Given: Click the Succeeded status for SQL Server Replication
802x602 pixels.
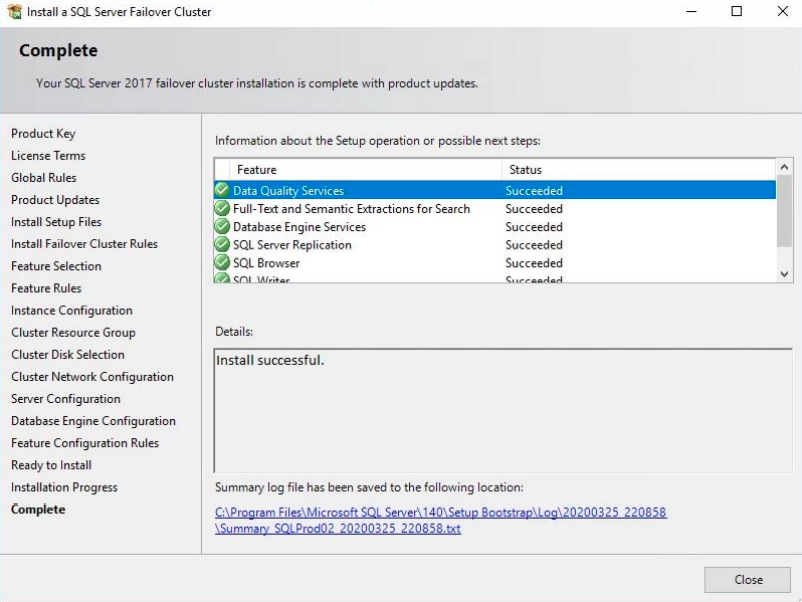Looking at the screenshot, I should coord(534,245).
